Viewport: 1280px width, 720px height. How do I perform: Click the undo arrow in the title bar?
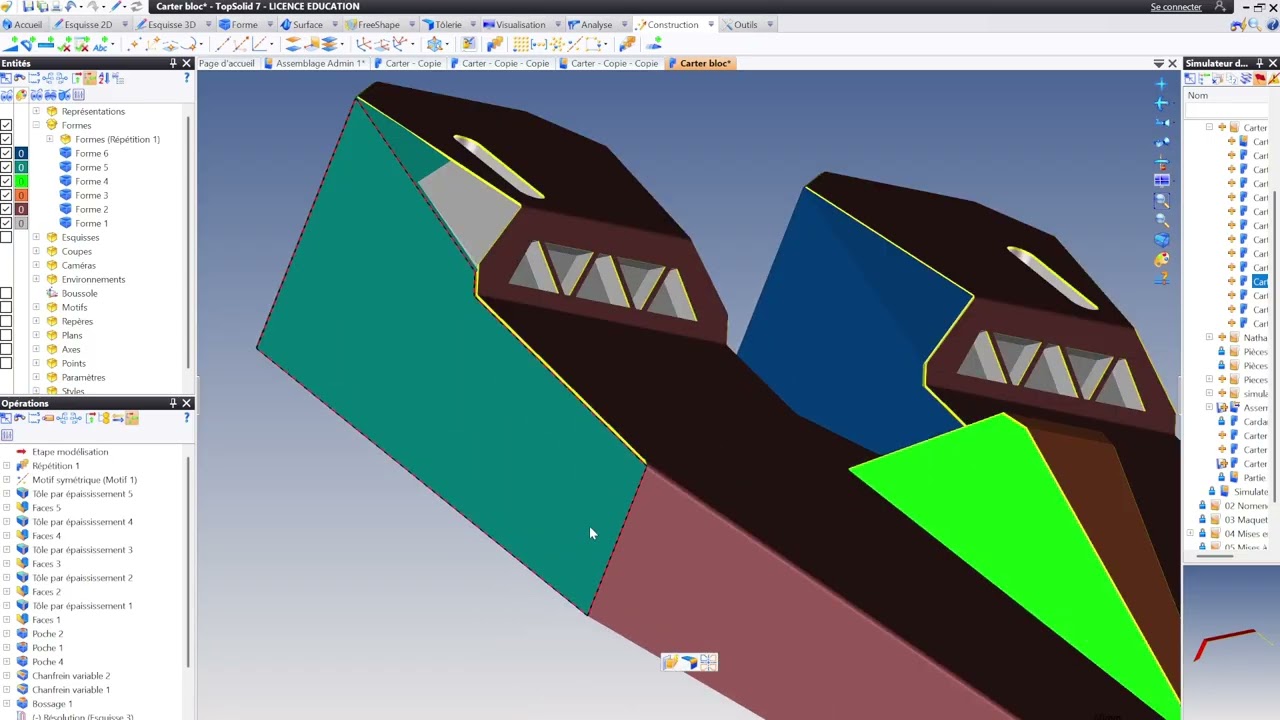coord(71,6)
